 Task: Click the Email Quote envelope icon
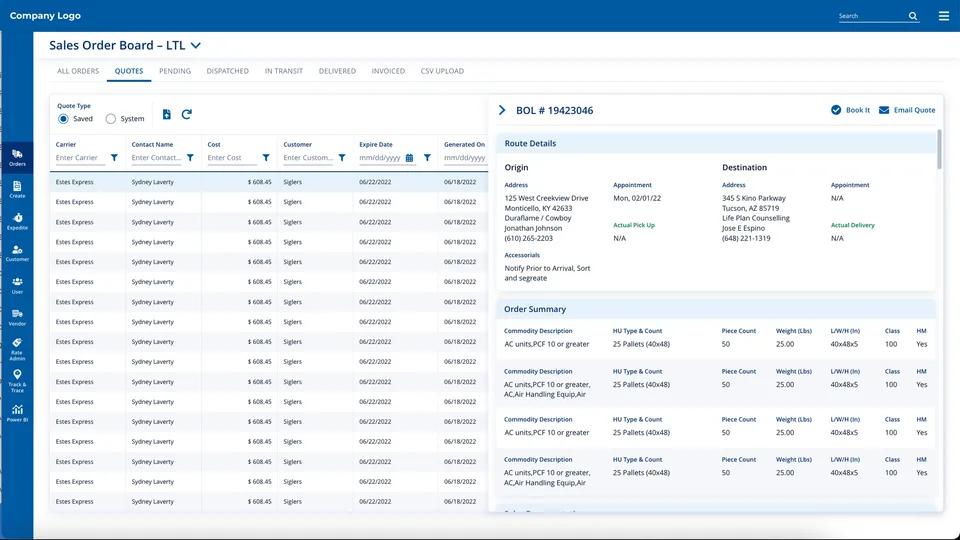[884, 110]
